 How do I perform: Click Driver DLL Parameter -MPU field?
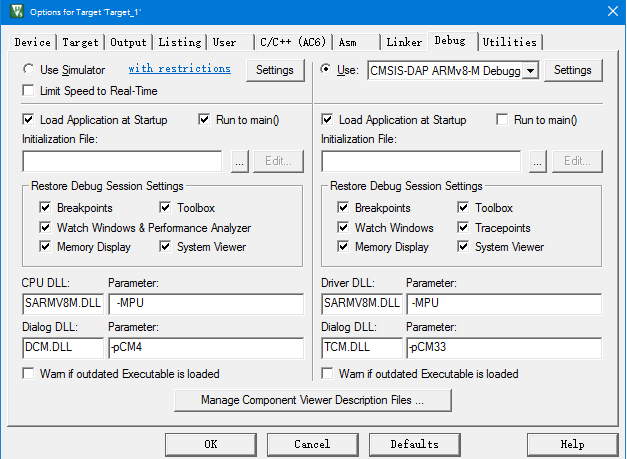(504, 303)
